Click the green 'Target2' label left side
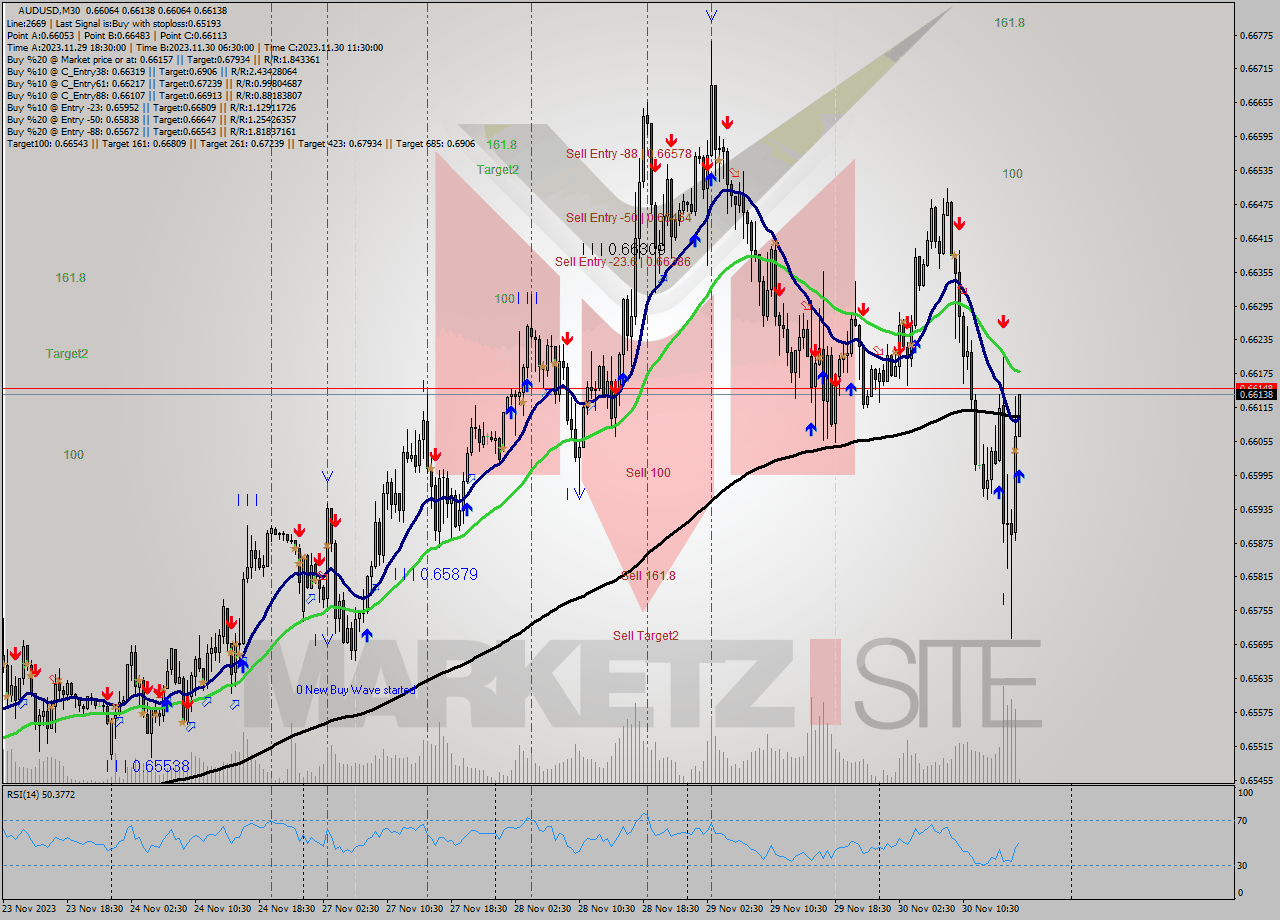 67,353
